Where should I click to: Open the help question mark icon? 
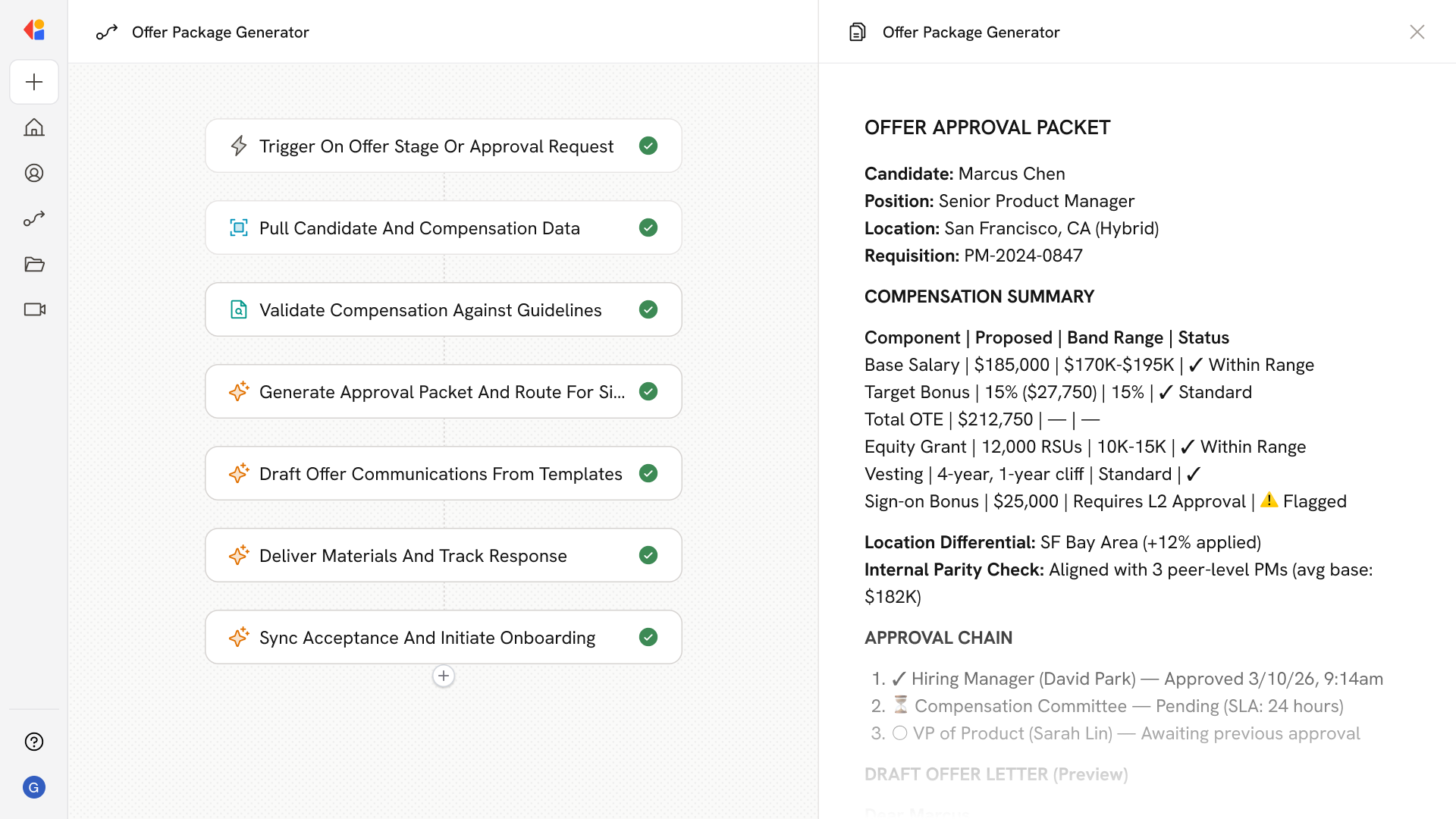[x=34, y=742]
